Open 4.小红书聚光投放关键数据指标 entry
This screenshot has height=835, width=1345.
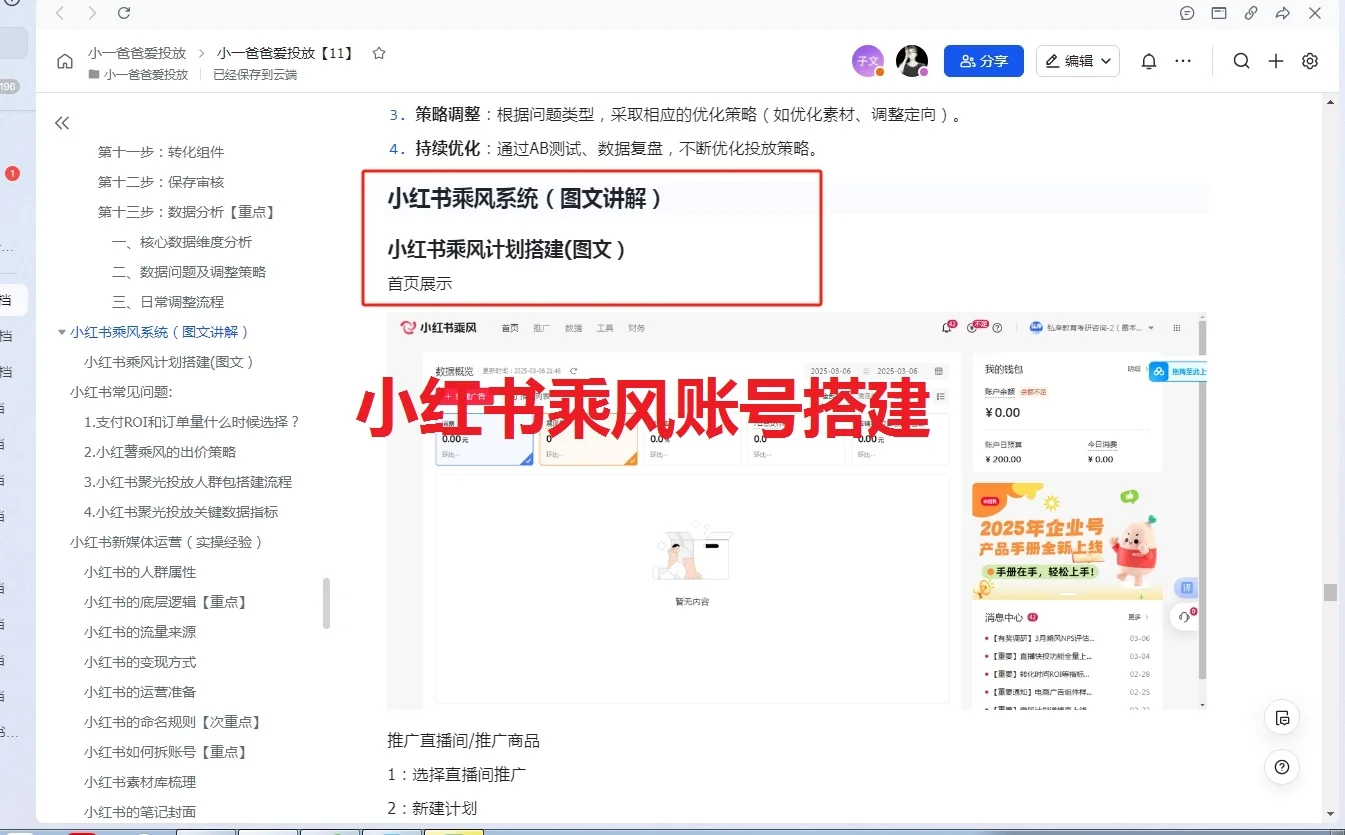coord(181,512)
